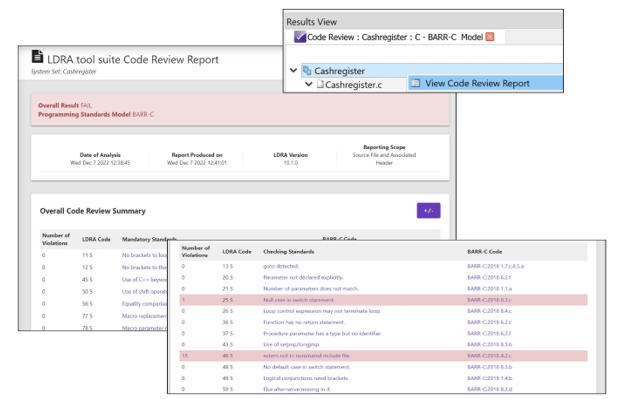
Task: Open BARR-C:2018 4.2.c code link
Action: coord(490,356)
